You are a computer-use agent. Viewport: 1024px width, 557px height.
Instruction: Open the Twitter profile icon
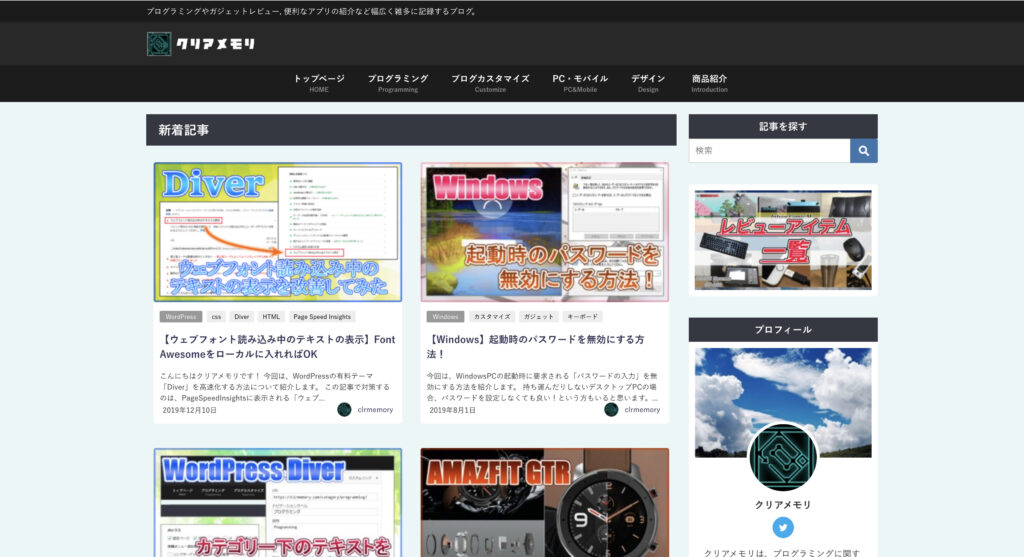pyautogui.click(x=783, y=528)
